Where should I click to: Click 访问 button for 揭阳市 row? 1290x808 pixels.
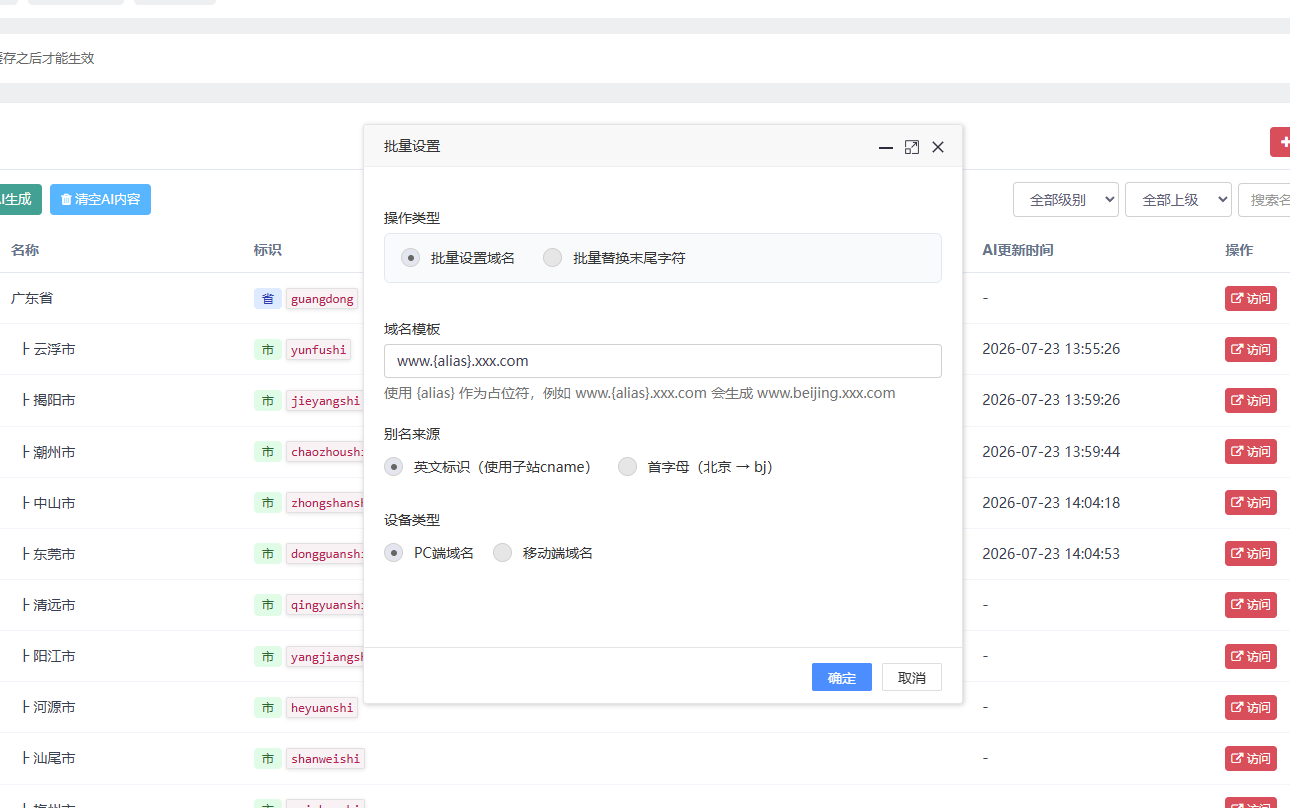tap(1251, 400)
